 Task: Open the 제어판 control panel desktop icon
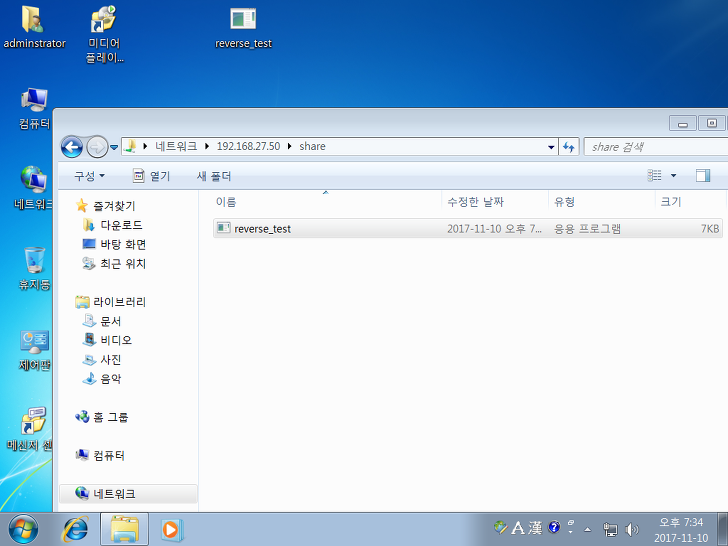tap(34, 350)
